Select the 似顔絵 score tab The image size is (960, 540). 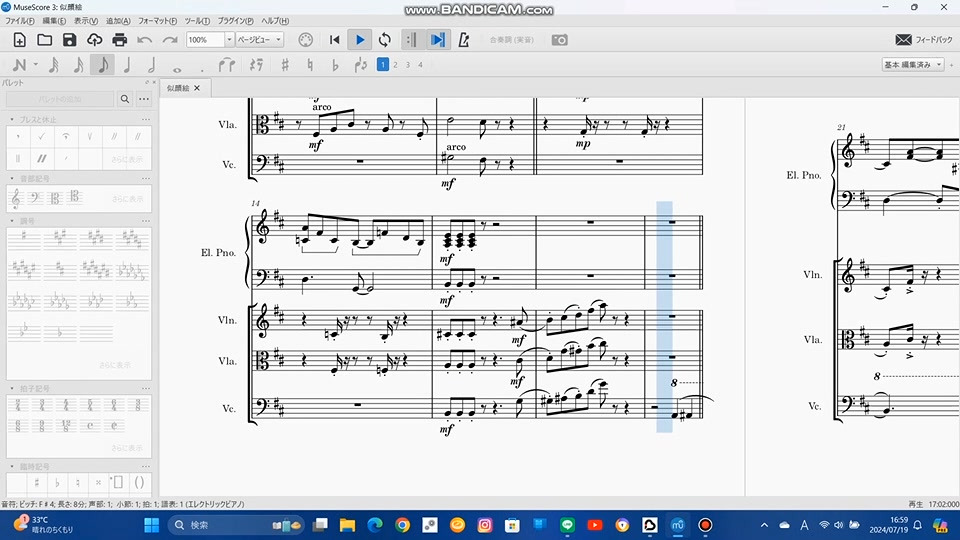178,88
